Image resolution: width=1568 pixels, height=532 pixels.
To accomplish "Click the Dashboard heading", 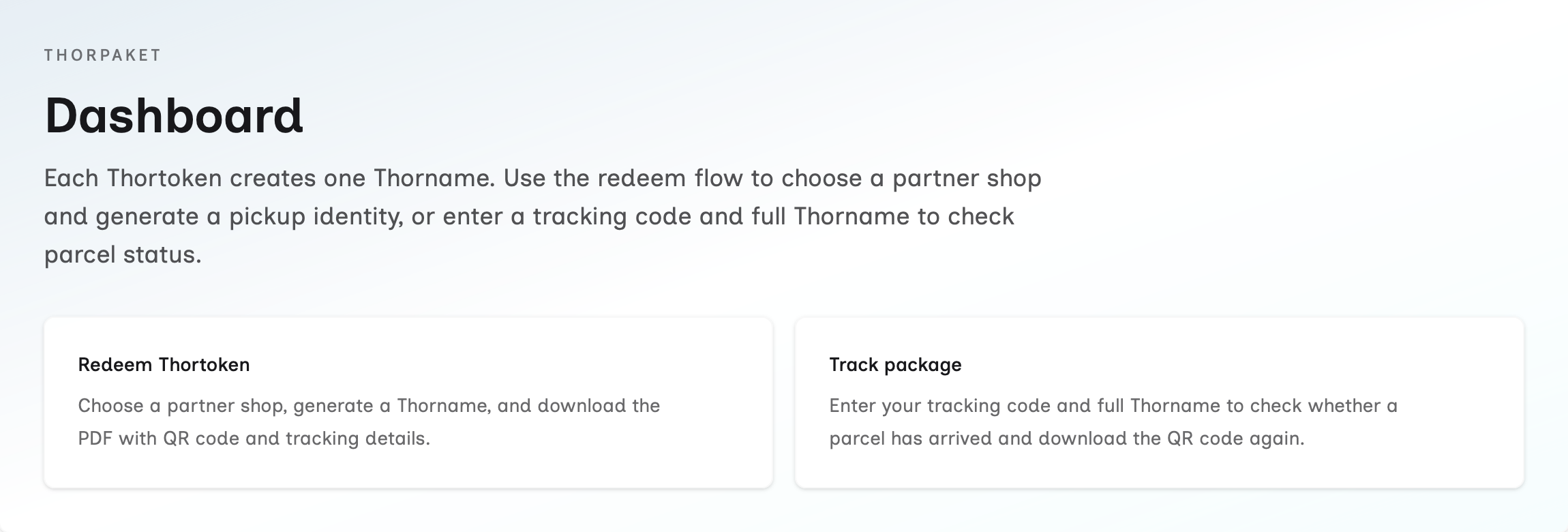I will click(x=174, y=116).
